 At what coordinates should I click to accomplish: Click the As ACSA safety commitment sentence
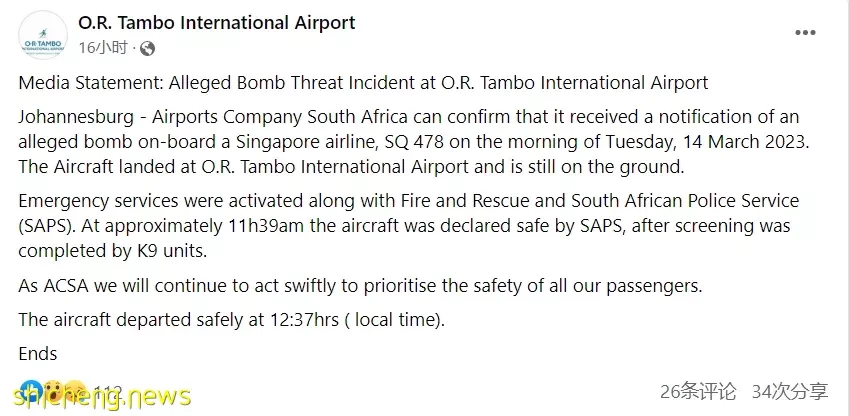tap(360, 285)
